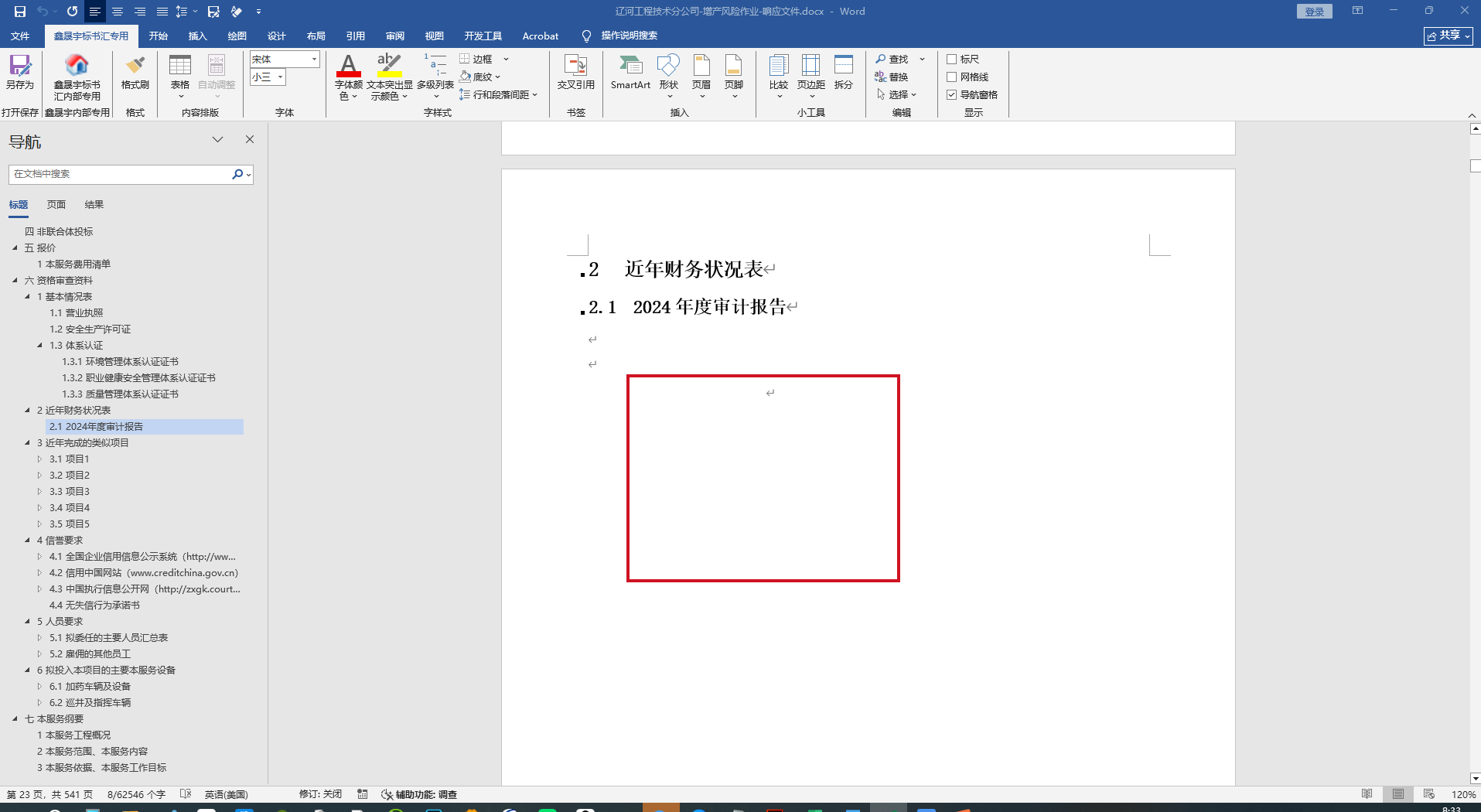Viewport: 1481px width, 812px height.
Task: Click the 登录 sign-in button
Action: tap(1315, 12)
